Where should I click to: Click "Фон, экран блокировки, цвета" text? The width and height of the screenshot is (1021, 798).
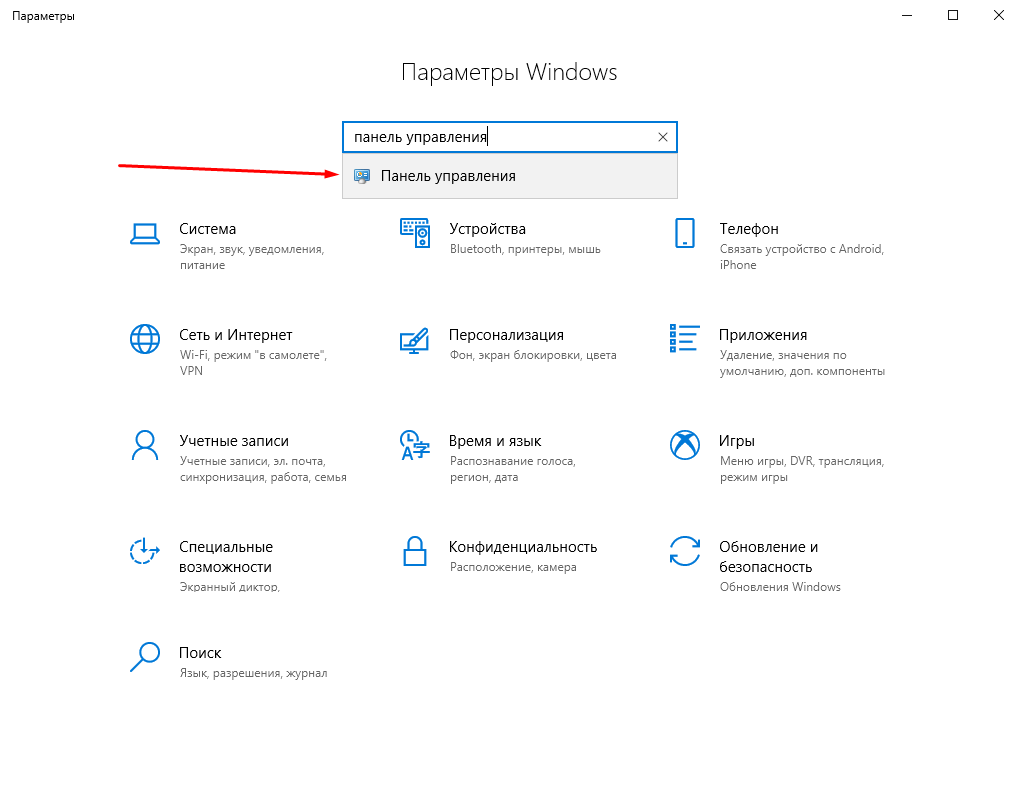click(x=533, y=355)
